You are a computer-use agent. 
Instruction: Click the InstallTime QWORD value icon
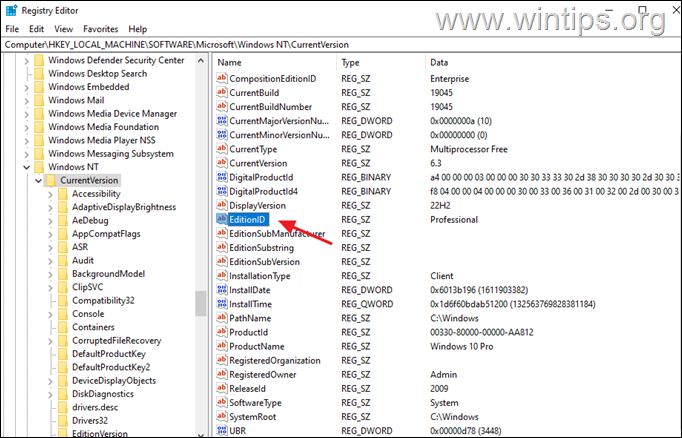tap(222, 304)
